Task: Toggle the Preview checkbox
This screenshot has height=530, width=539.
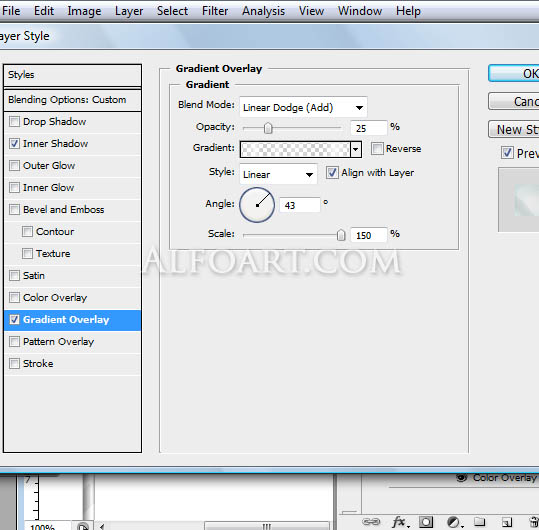Action: click(x=507, y=153)
